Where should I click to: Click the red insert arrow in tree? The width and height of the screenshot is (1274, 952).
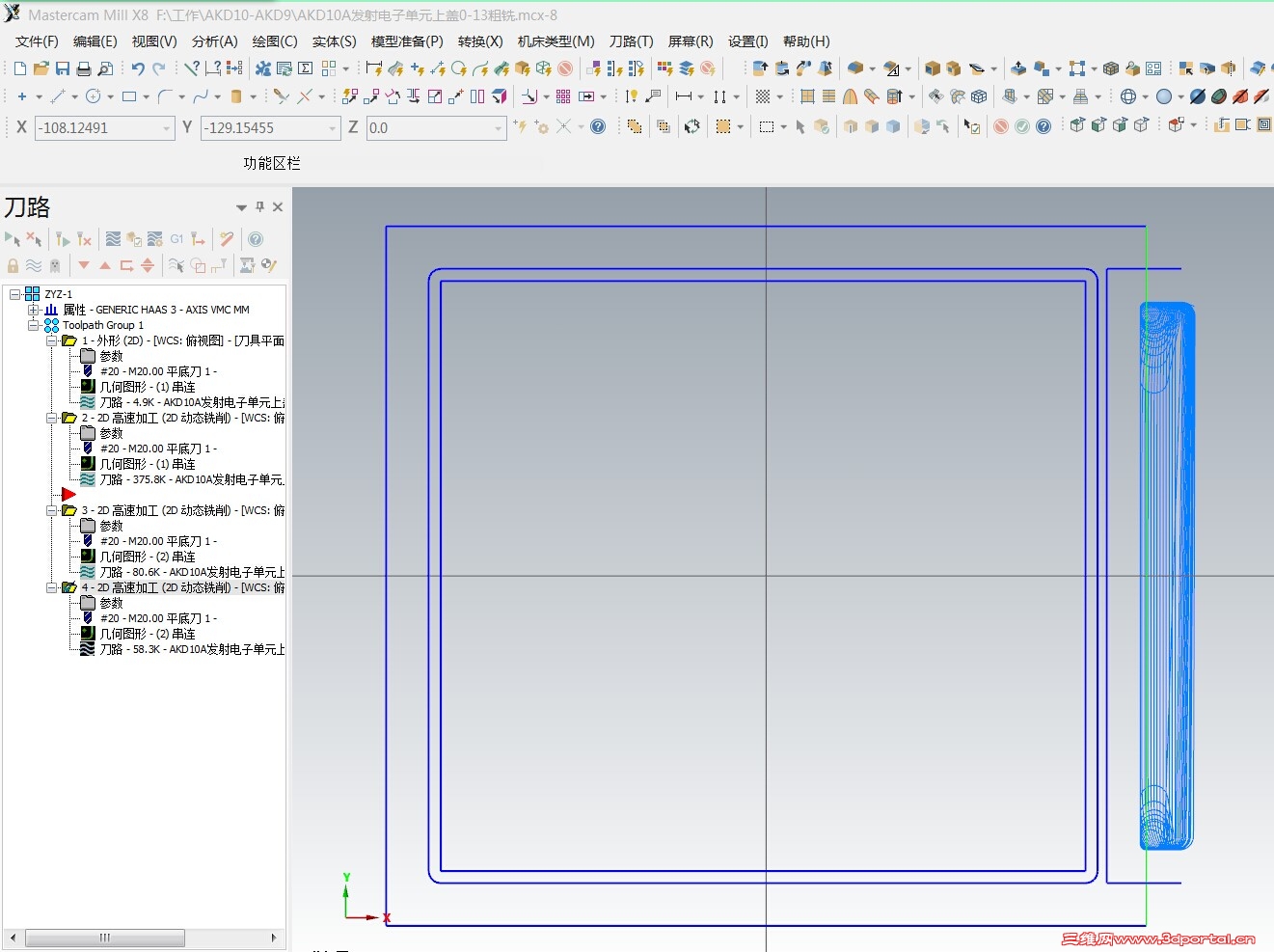[68, 495]
